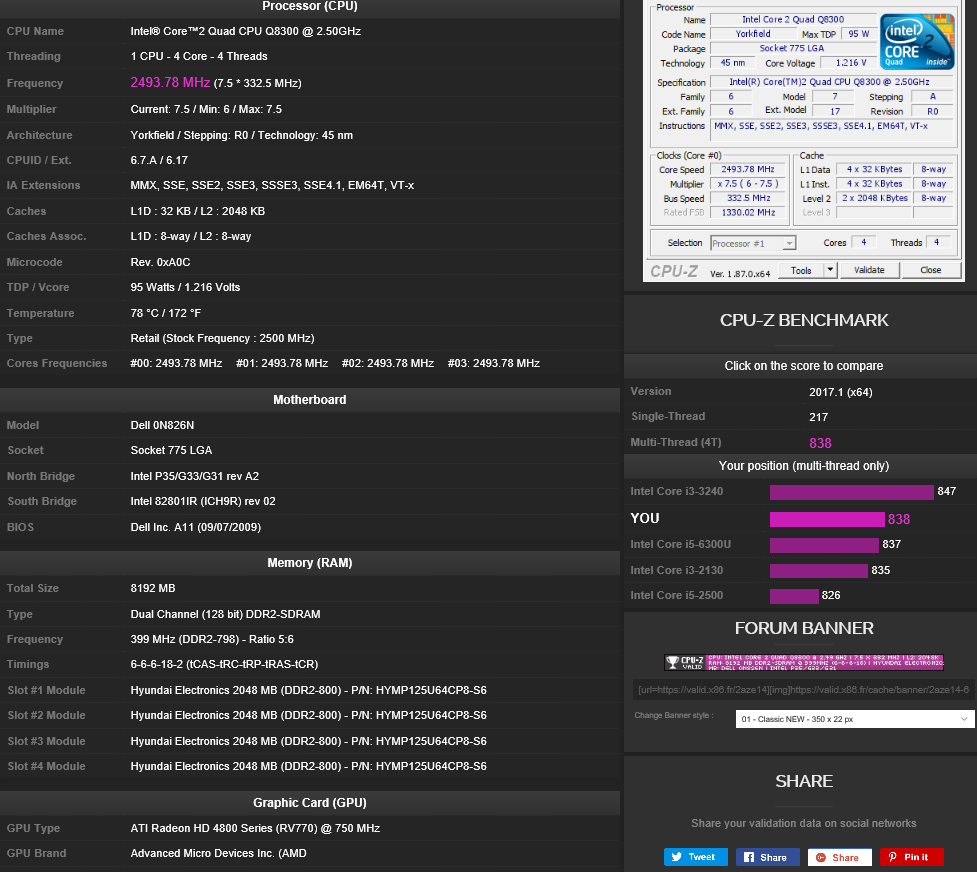Click the Twitter bird icon
This screenshot has width=977, height=872.
click(x=677, y=857)
